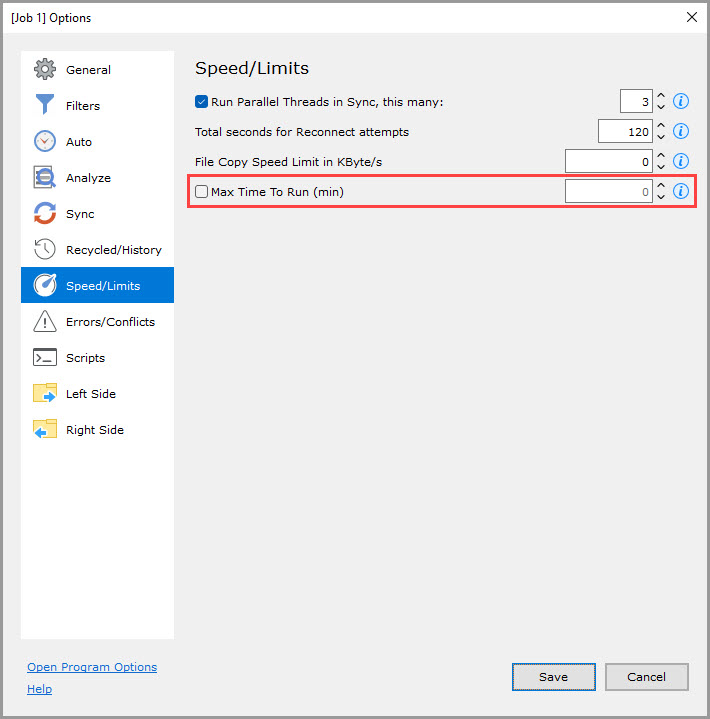Switch to the Left Side section

pyautogui.click(x=90, y=394)
